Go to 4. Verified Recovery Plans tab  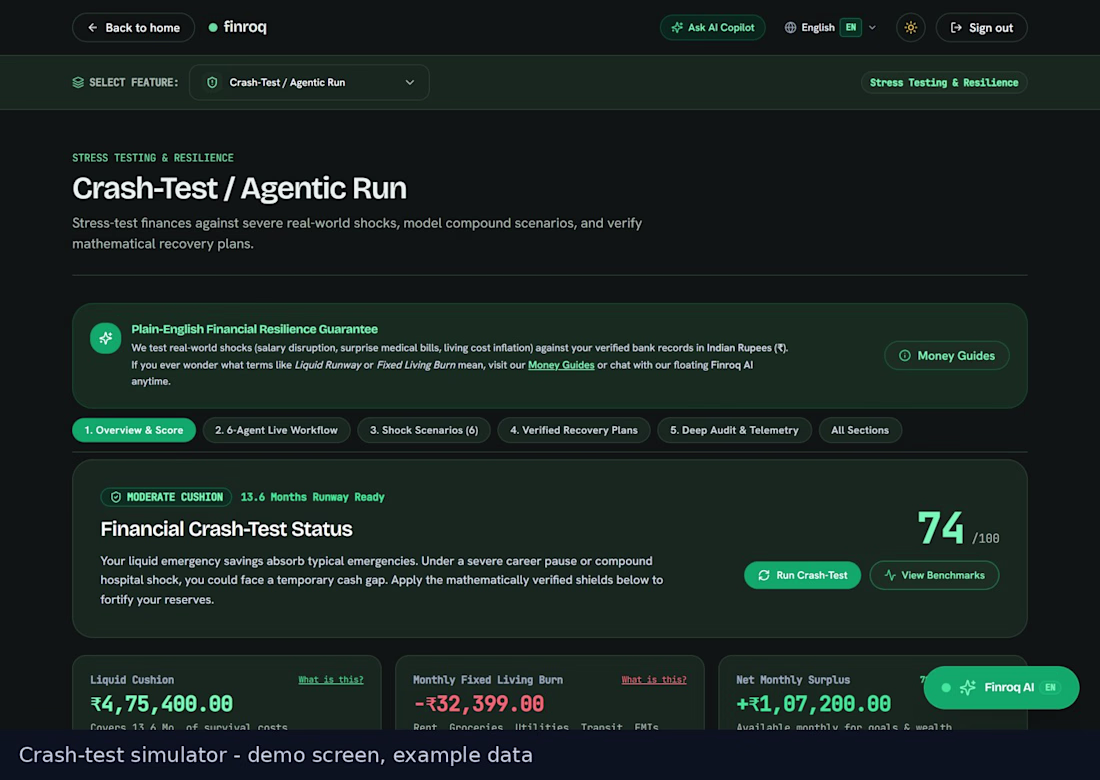[x=574, y=430]
